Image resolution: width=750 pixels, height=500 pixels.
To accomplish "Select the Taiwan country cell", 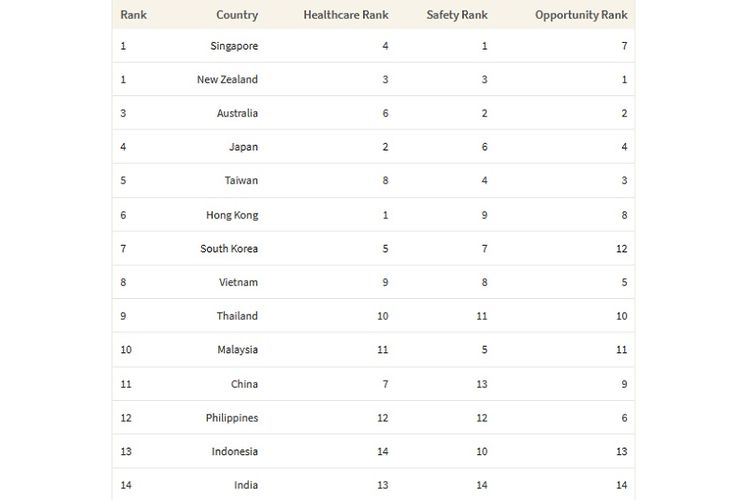I will pos(242,180).
